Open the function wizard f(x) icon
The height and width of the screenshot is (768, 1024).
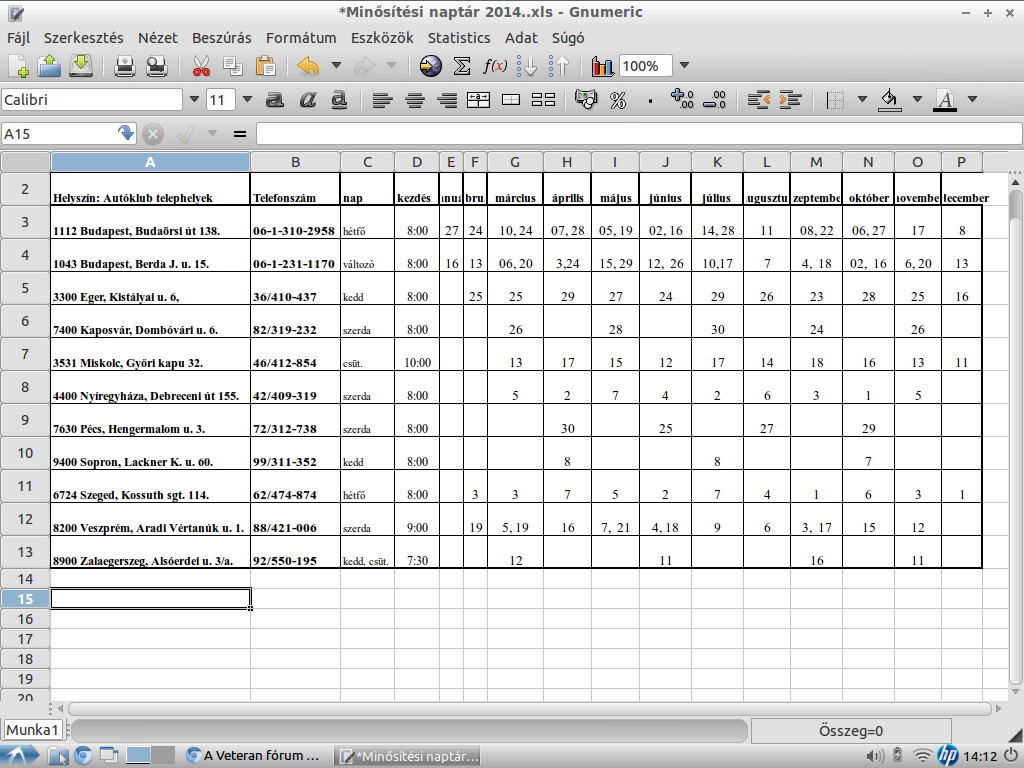495,67
